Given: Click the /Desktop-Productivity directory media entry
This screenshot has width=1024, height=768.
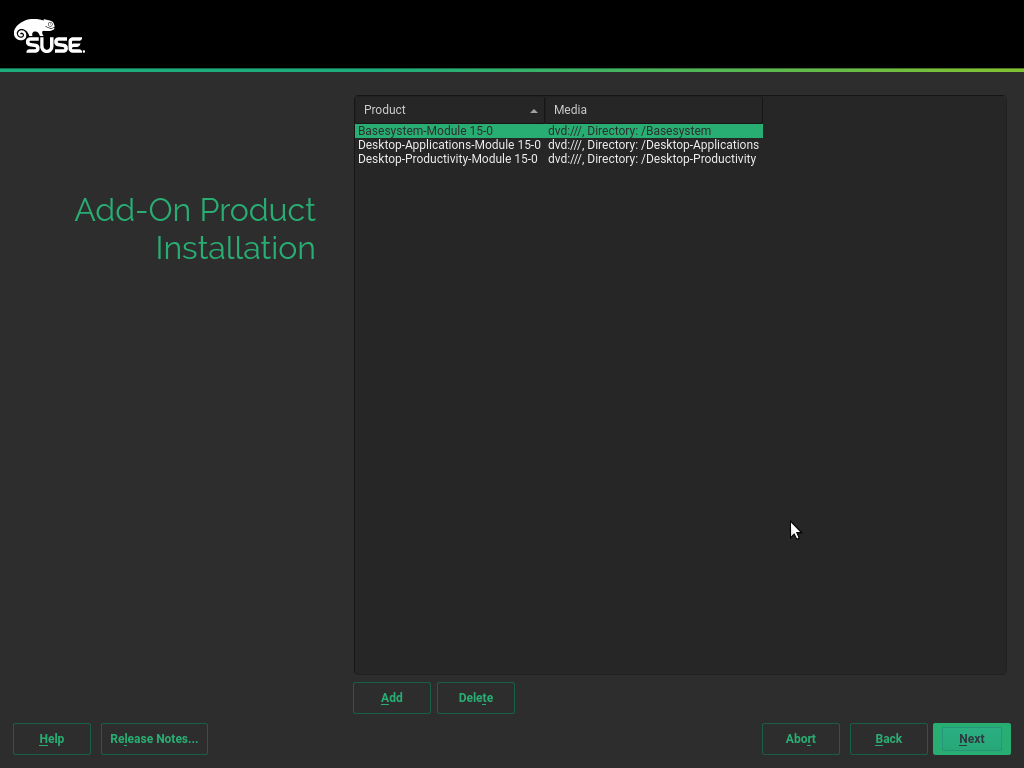Looking at the screenshot, I should pyautogui.click(x=651, y=159).
